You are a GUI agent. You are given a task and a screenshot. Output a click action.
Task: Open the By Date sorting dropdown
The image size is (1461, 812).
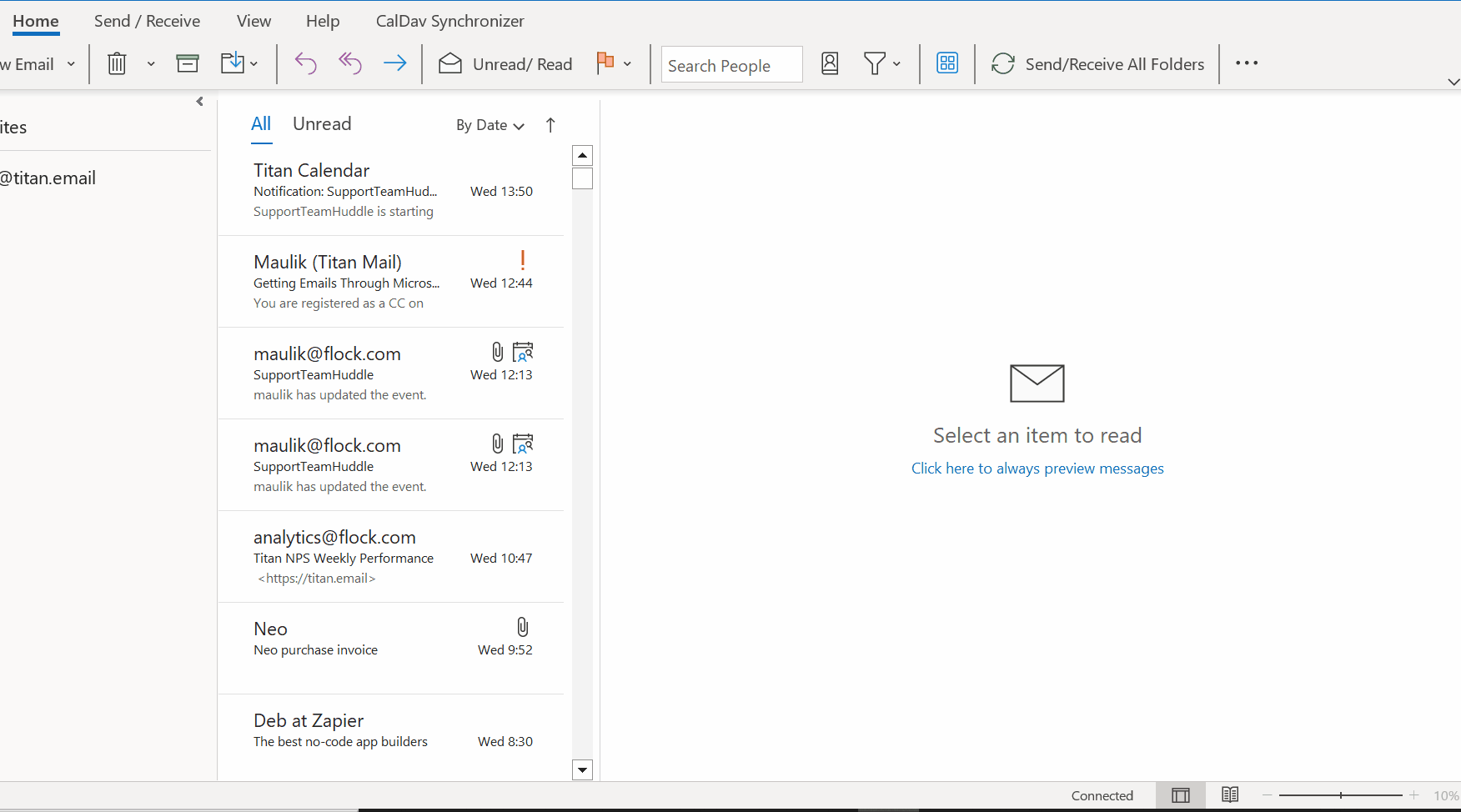coord(490,125)
